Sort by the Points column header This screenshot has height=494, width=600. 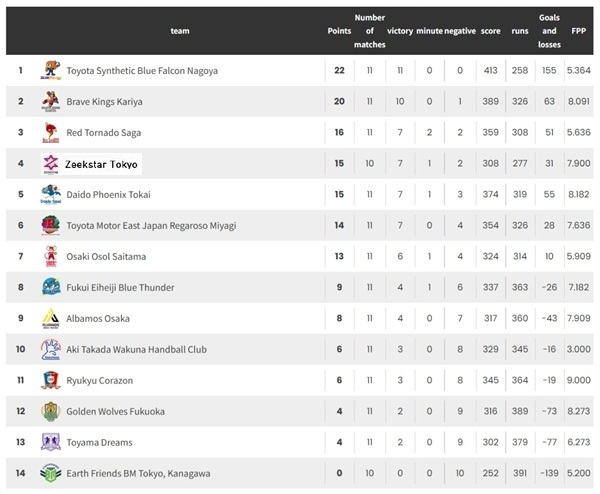[x=339, y=31]
